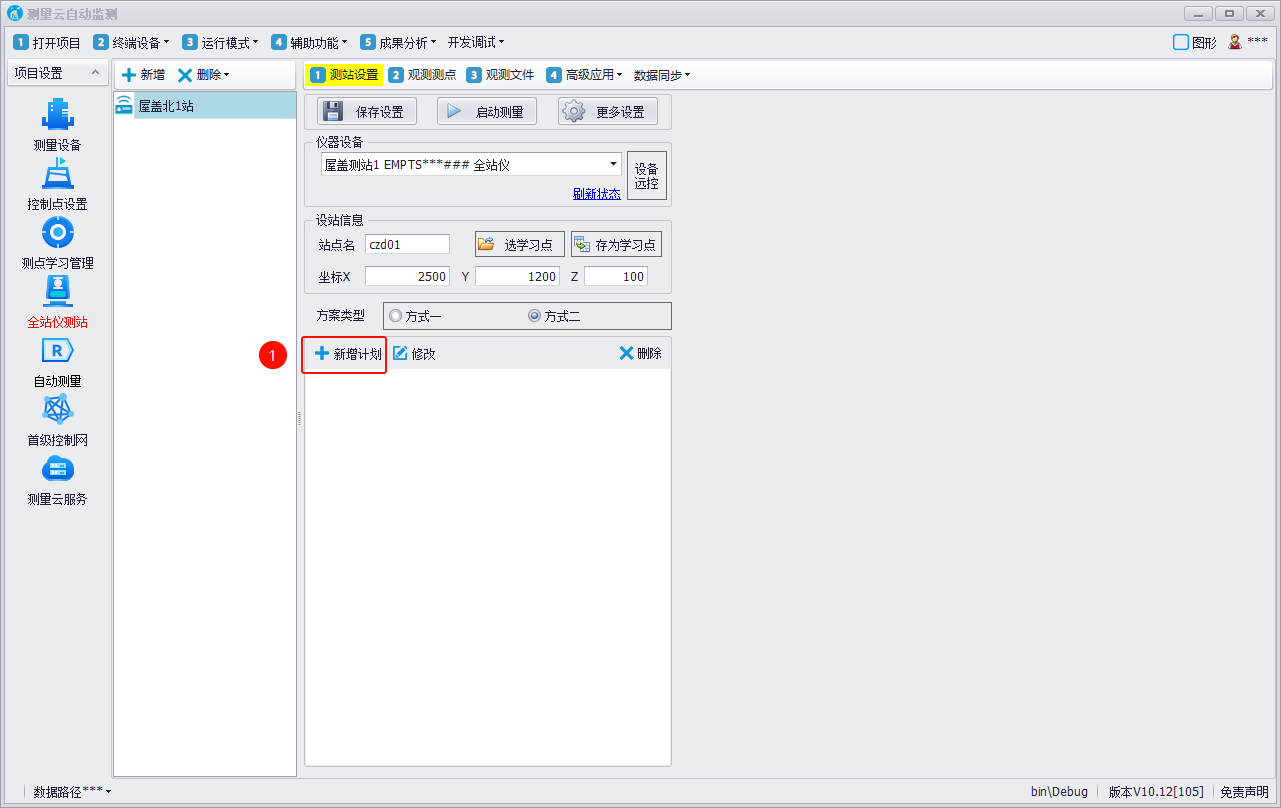Select the 方式二 radio button

pyautogui.click(x=534, y=316)
